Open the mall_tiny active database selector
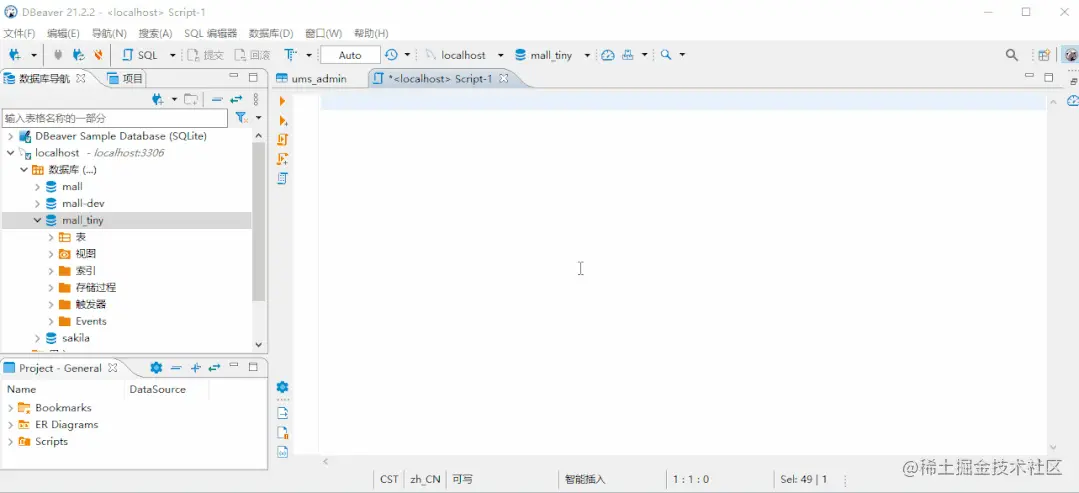 (553, 55)
